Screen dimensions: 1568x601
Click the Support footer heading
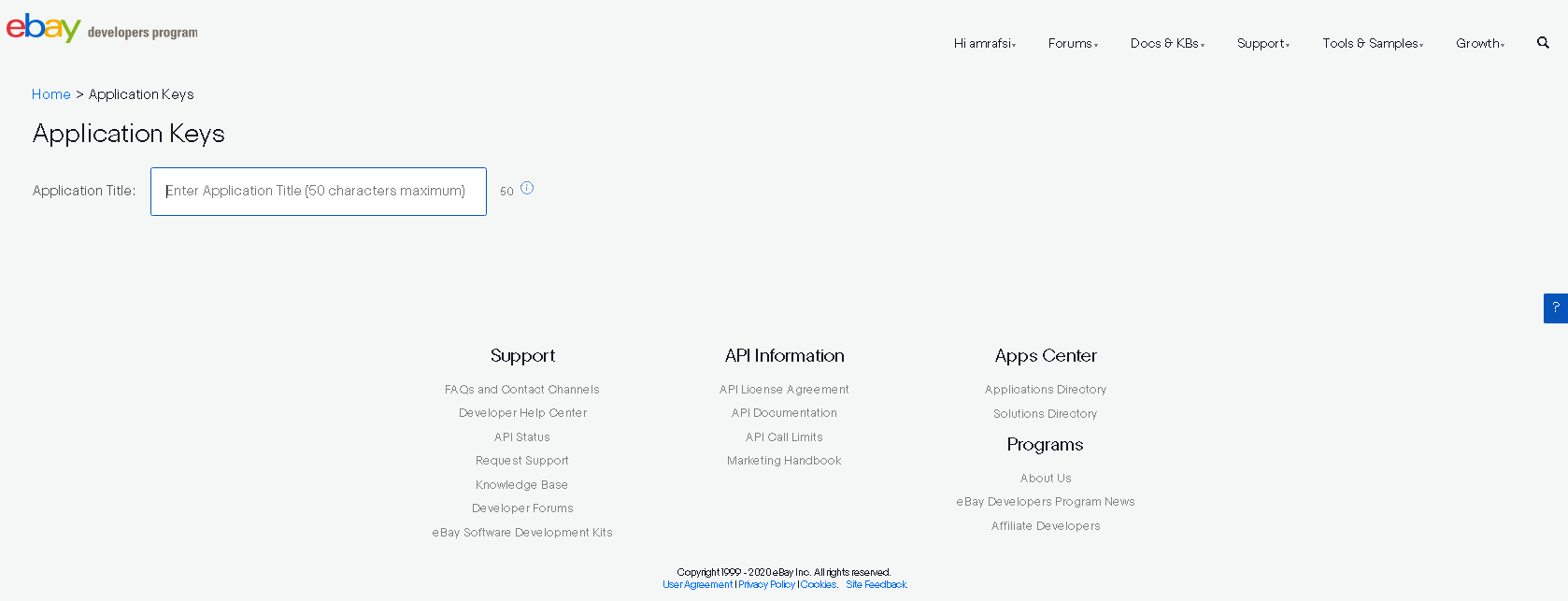[522, 356]
